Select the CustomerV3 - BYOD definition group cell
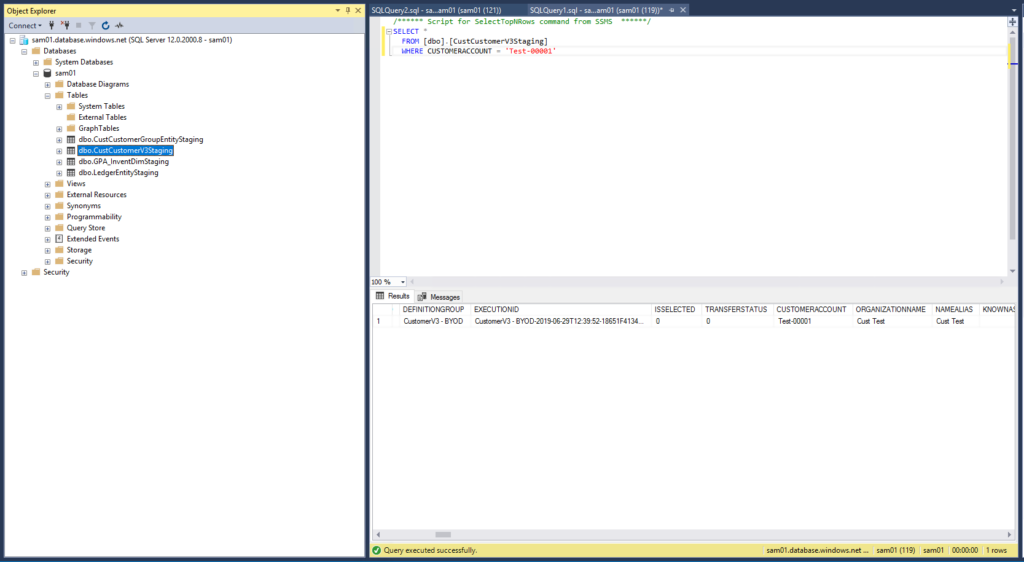The image size is (1024, 562). click(434, 321)
